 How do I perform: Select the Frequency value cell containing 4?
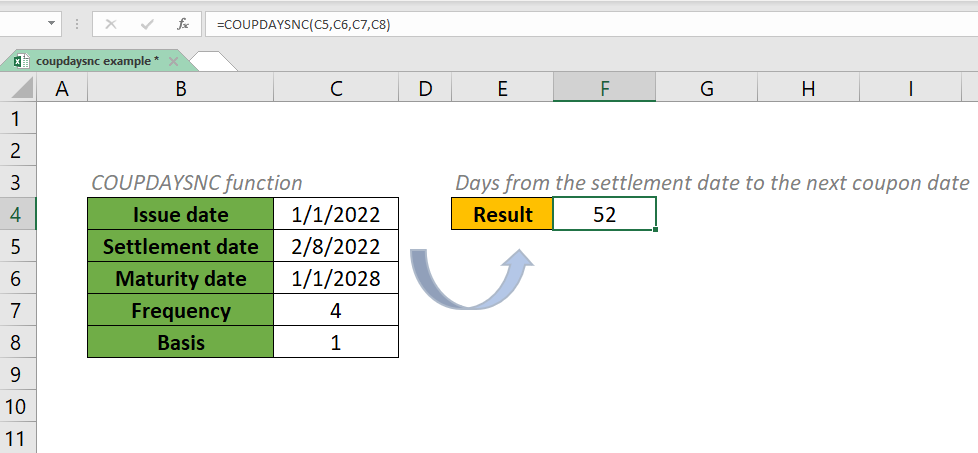tap(336, 311)
